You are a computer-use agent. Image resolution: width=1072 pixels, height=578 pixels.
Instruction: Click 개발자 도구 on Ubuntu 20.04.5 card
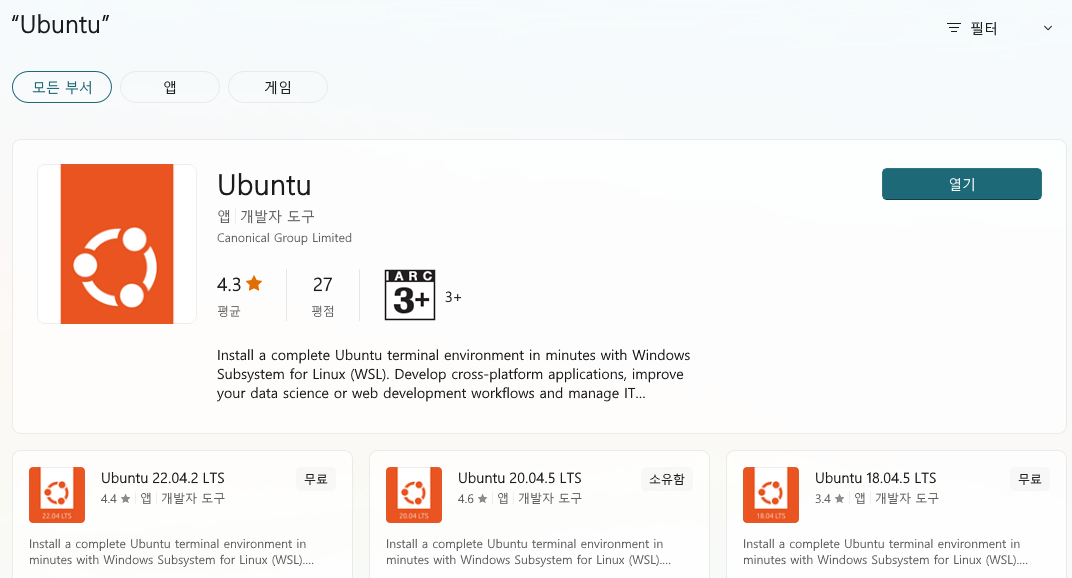[550, 499]
